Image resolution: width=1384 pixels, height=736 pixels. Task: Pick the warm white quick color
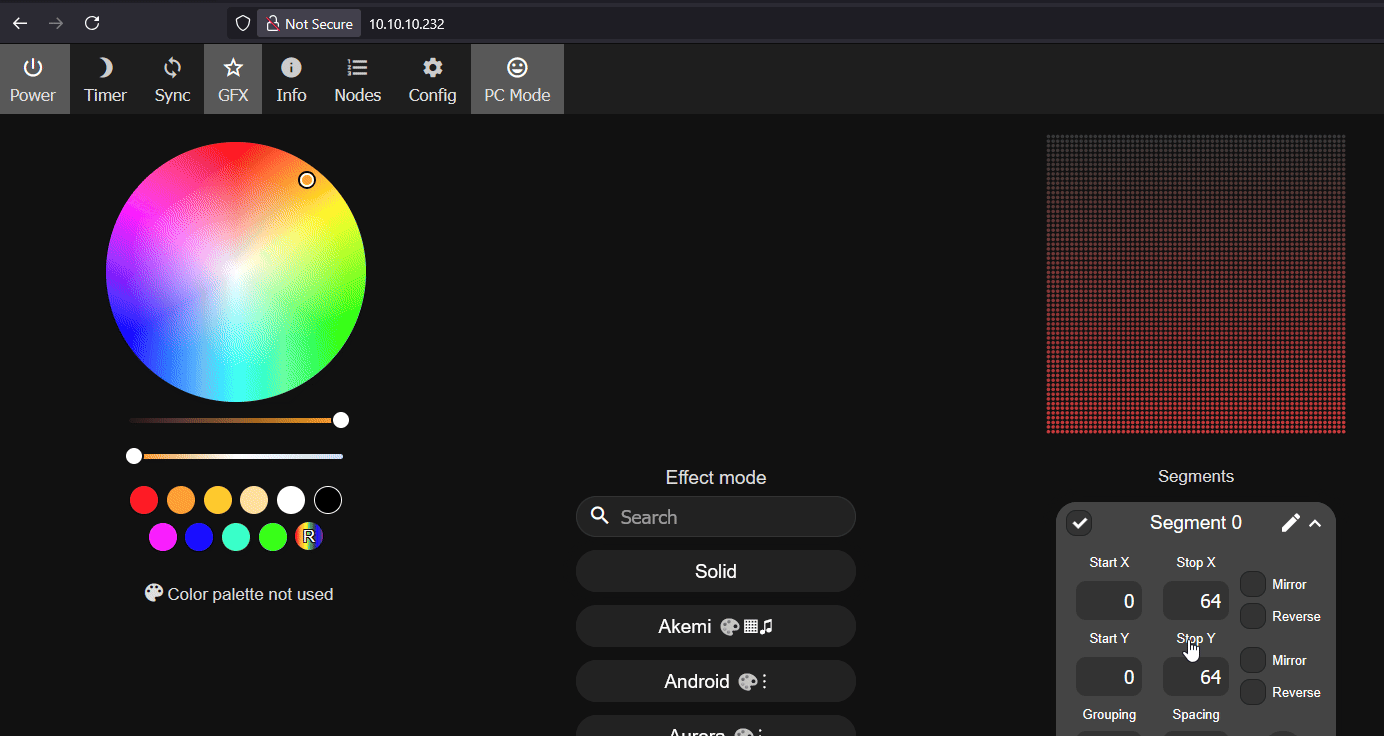click(x=254, y=500)
